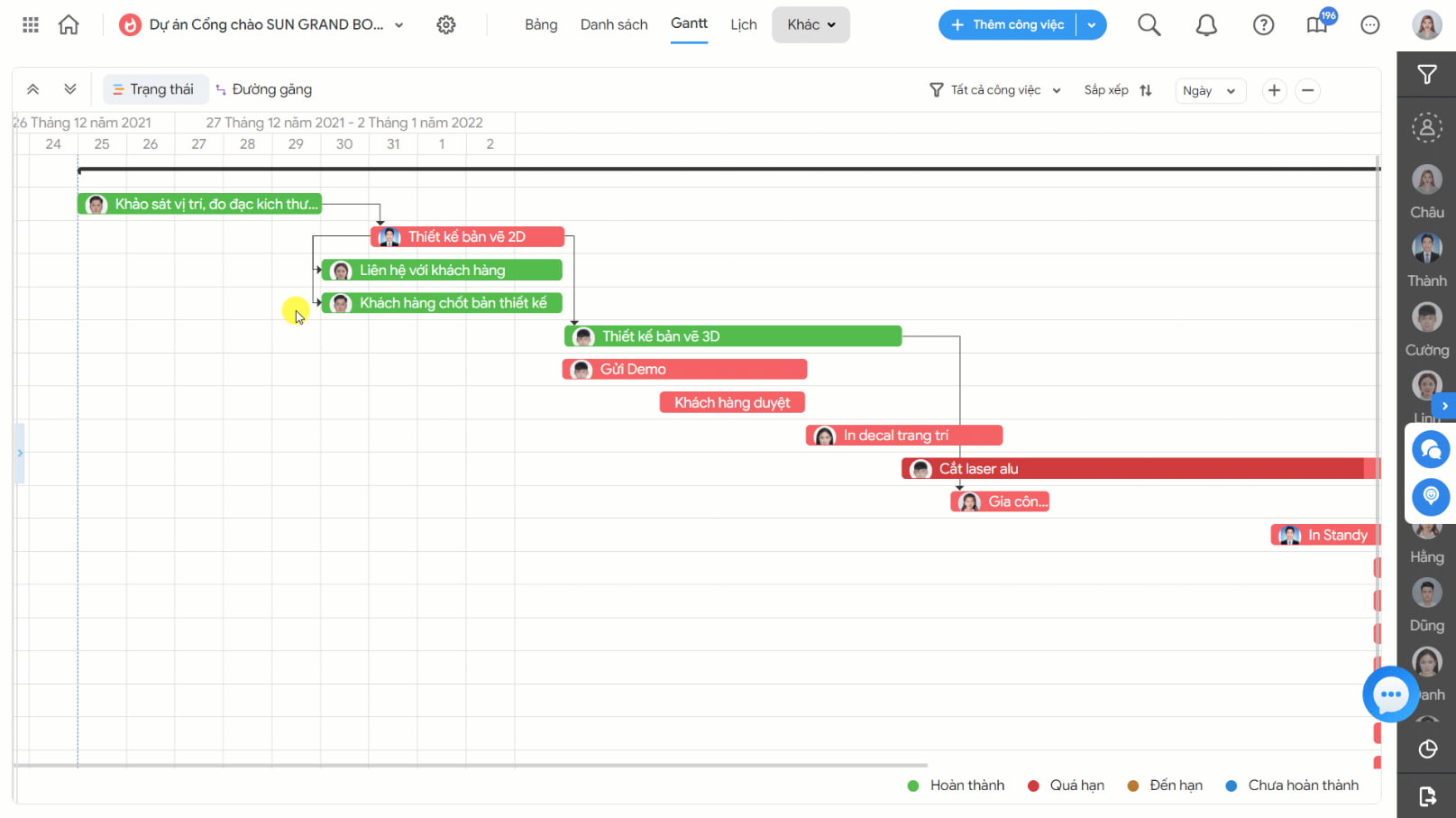Image resolution: width=1456 pixels, height=818 pixels.
Task: Click the Cắt laser alu task bar
Action: click(x=1140, y=468)
